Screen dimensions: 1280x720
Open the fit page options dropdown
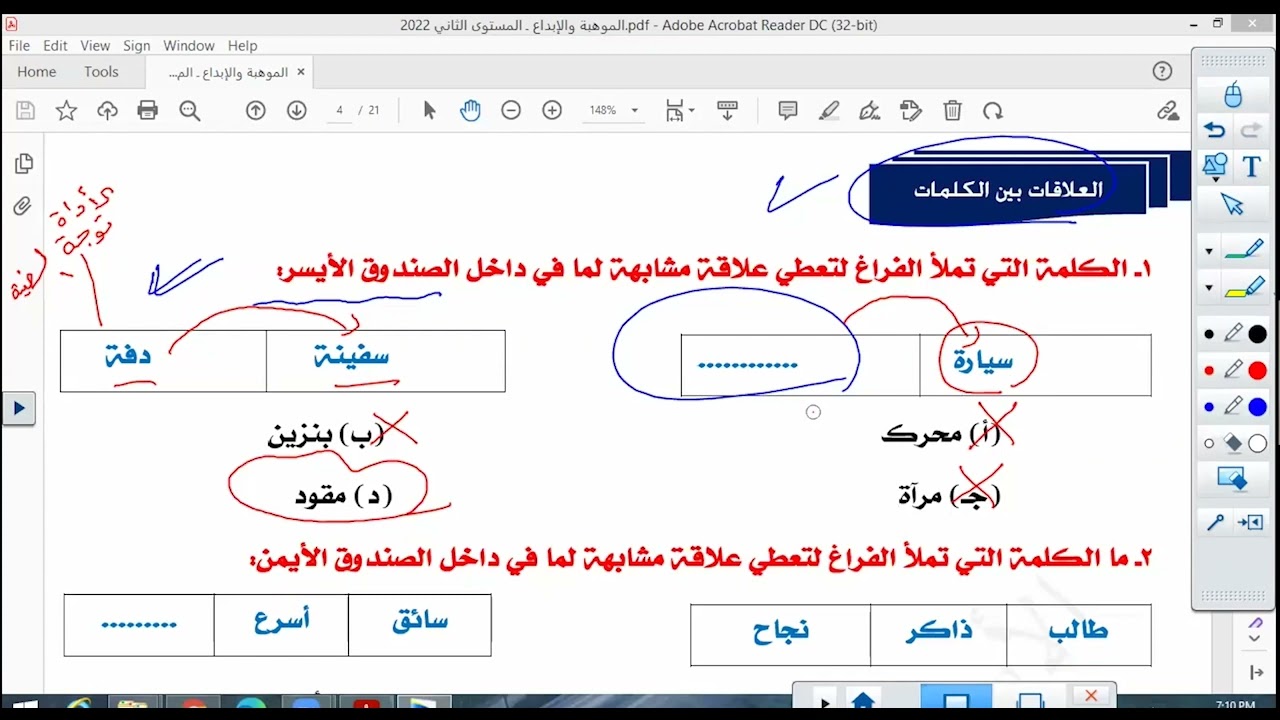coord(680,111)
